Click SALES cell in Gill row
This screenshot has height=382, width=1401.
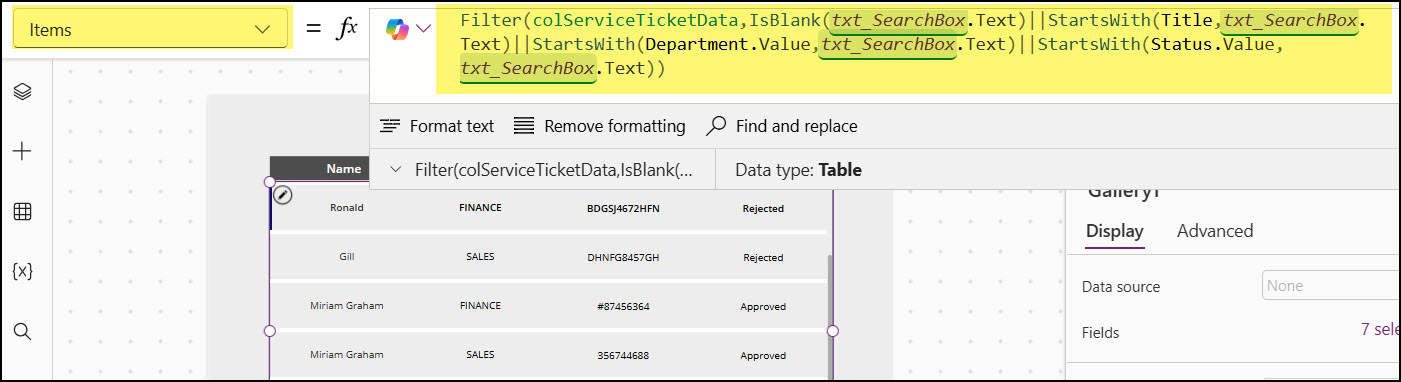[x=480, y=257]
